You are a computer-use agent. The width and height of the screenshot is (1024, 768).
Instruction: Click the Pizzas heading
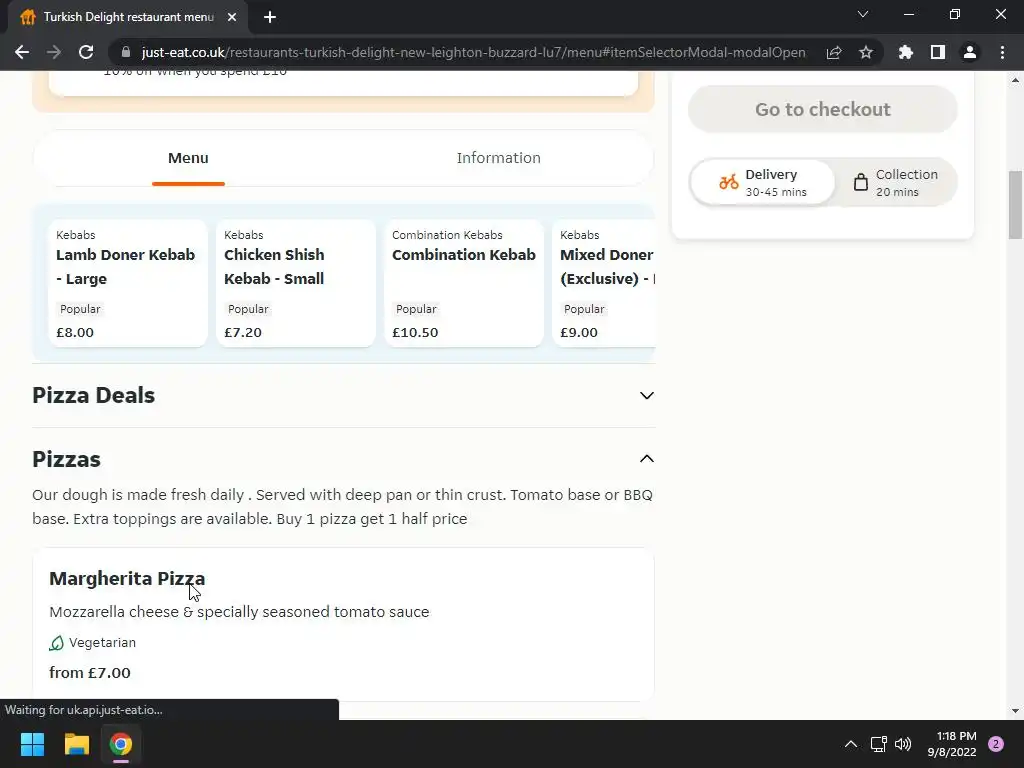(x=67, y=460)
